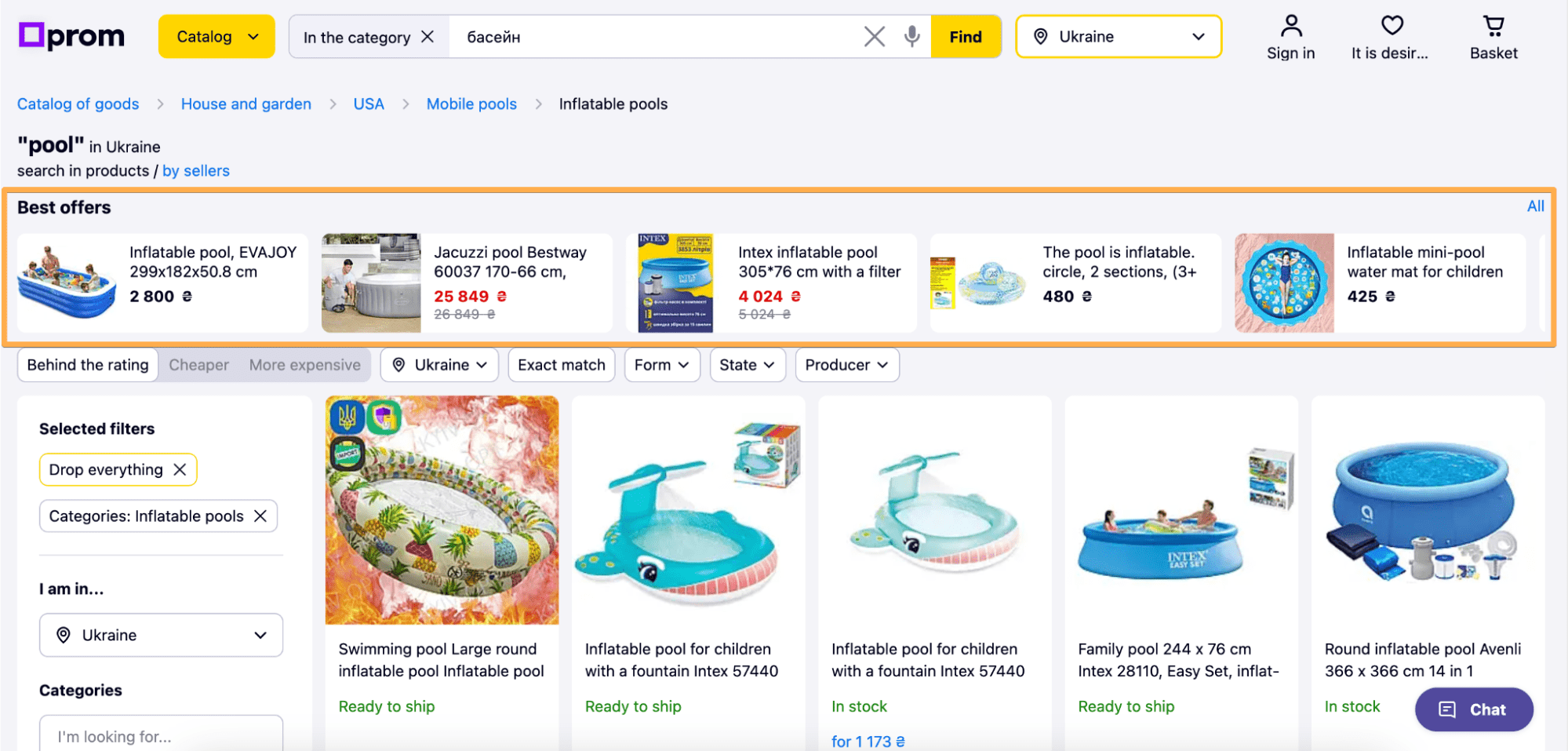Open the header Ukraine region selector

tap(1118, 36)
